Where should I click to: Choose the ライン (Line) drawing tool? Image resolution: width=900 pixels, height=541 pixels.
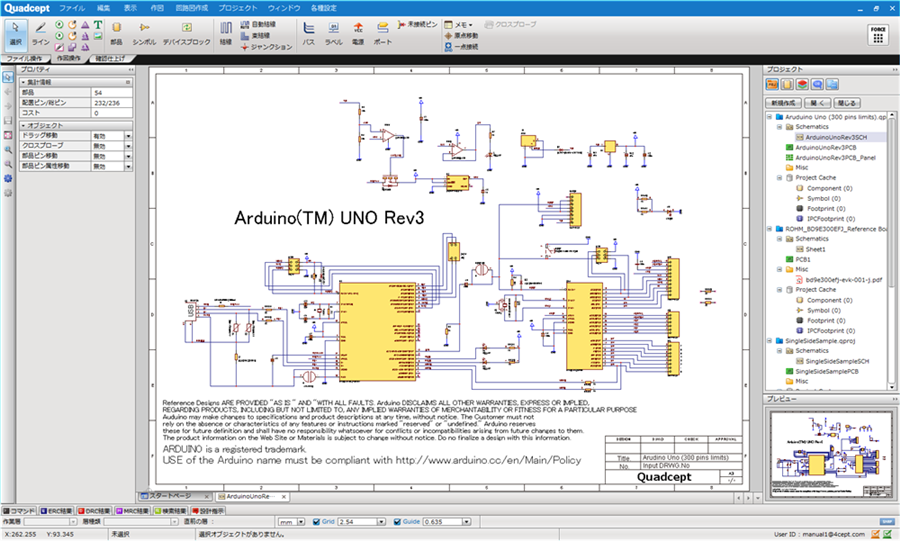(40, 31)
